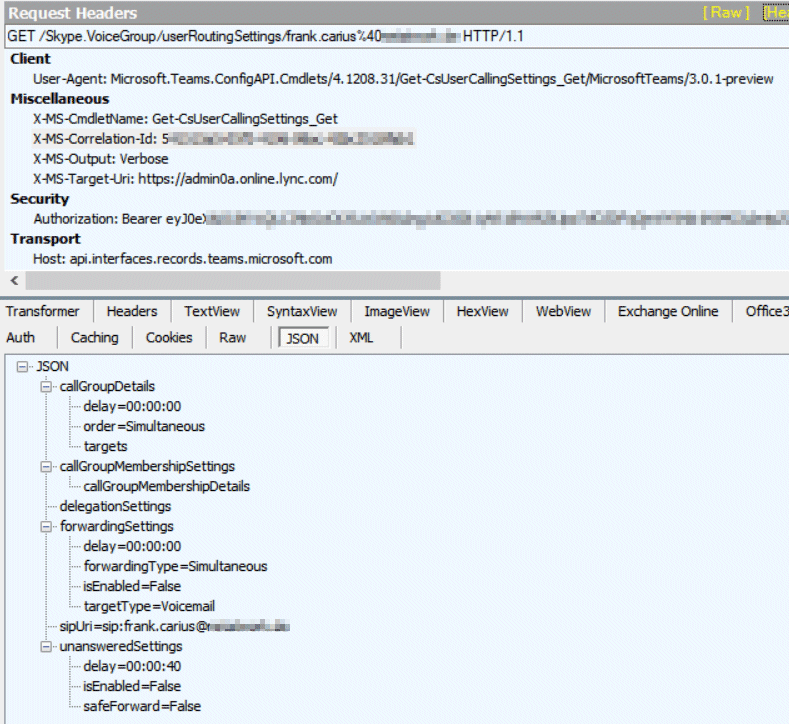The width and height of the screenshot is (789, 724).
Task: Select the delegationSettings tree item
Action: (x=115, y=507)
